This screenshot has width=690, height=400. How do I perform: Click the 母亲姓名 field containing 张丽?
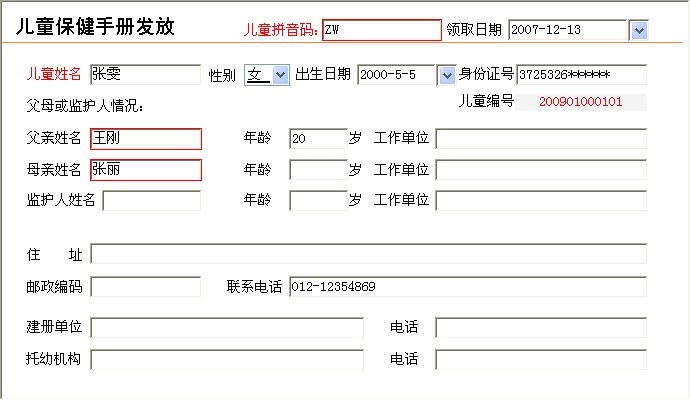point(146,170)
